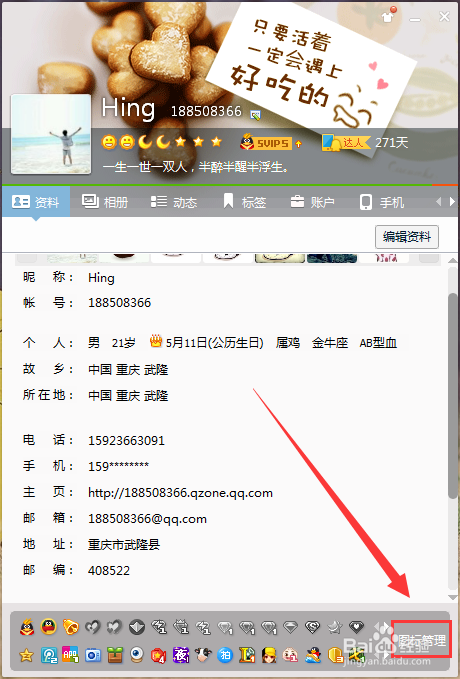This screenshot has height=679, width=460.
Task: Click the 达人 badge icon
Action: [346, 142]
